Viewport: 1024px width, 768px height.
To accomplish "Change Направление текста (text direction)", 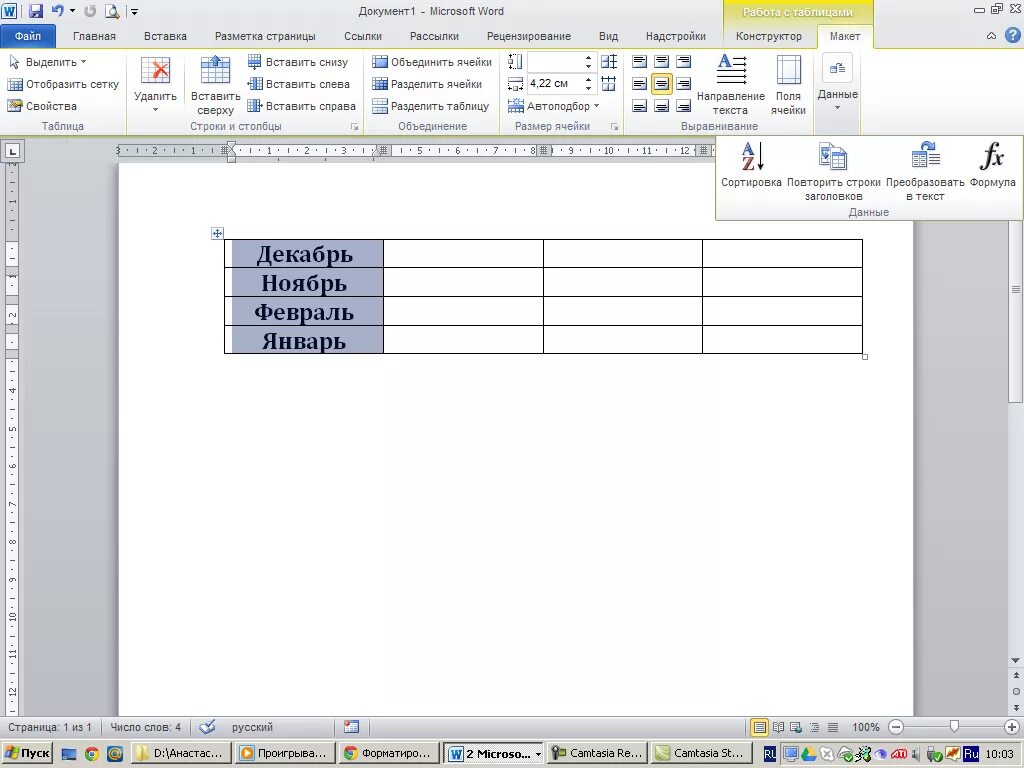I will (731, 85).
